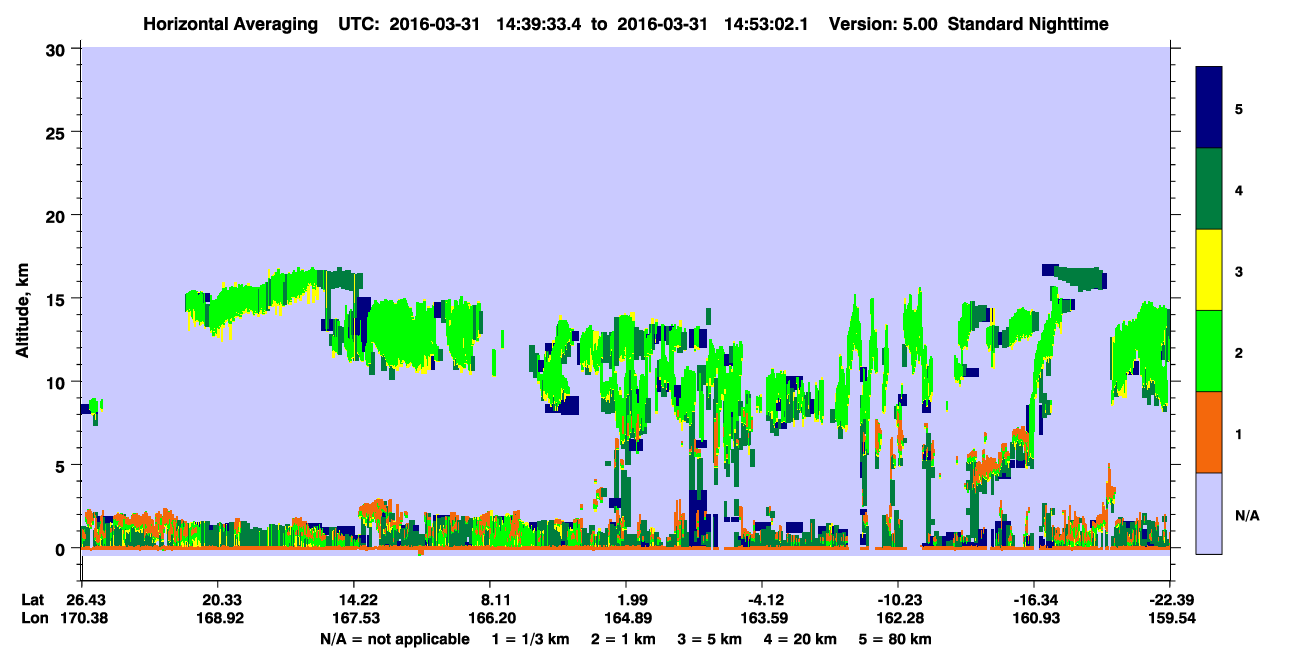Click the colorbar label '1'

click(1239, 433)
